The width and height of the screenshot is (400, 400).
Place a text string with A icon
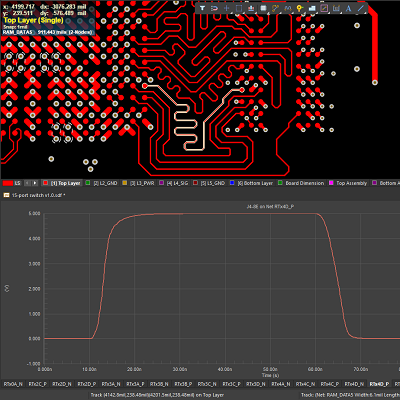pos(348,8)
